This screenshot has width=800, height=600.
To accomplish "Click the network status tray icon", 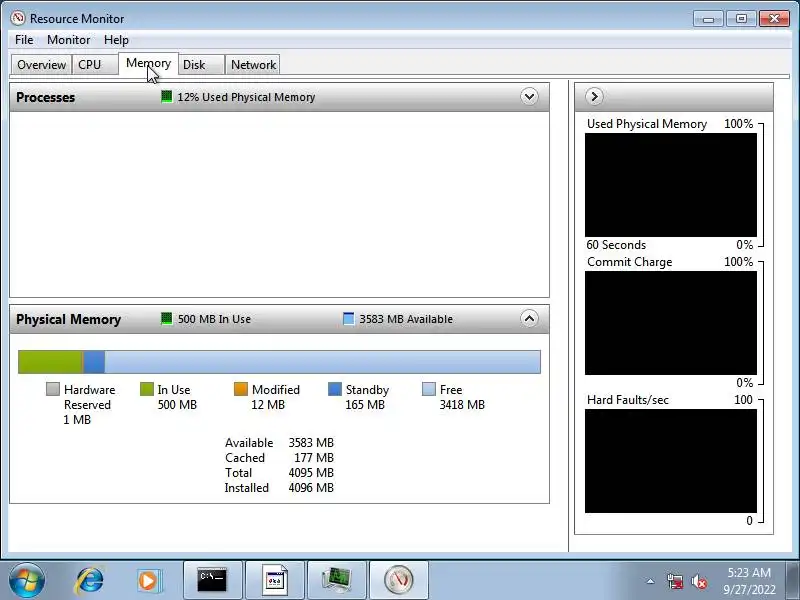I will click(x=674, y=581).
